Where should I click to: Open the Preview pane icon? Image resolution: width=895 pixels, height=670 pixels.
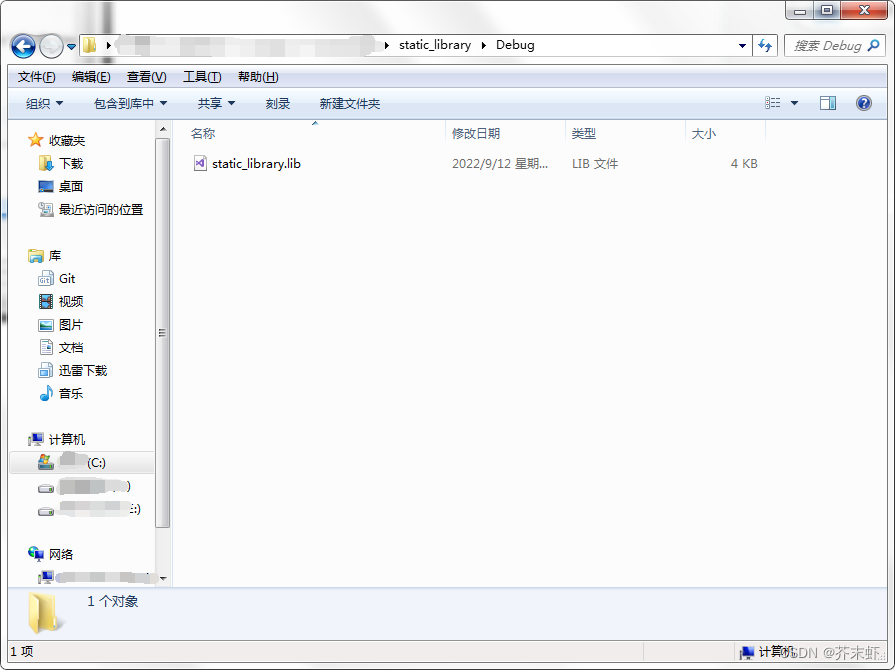pyautogui.click(x=827, y=103)
